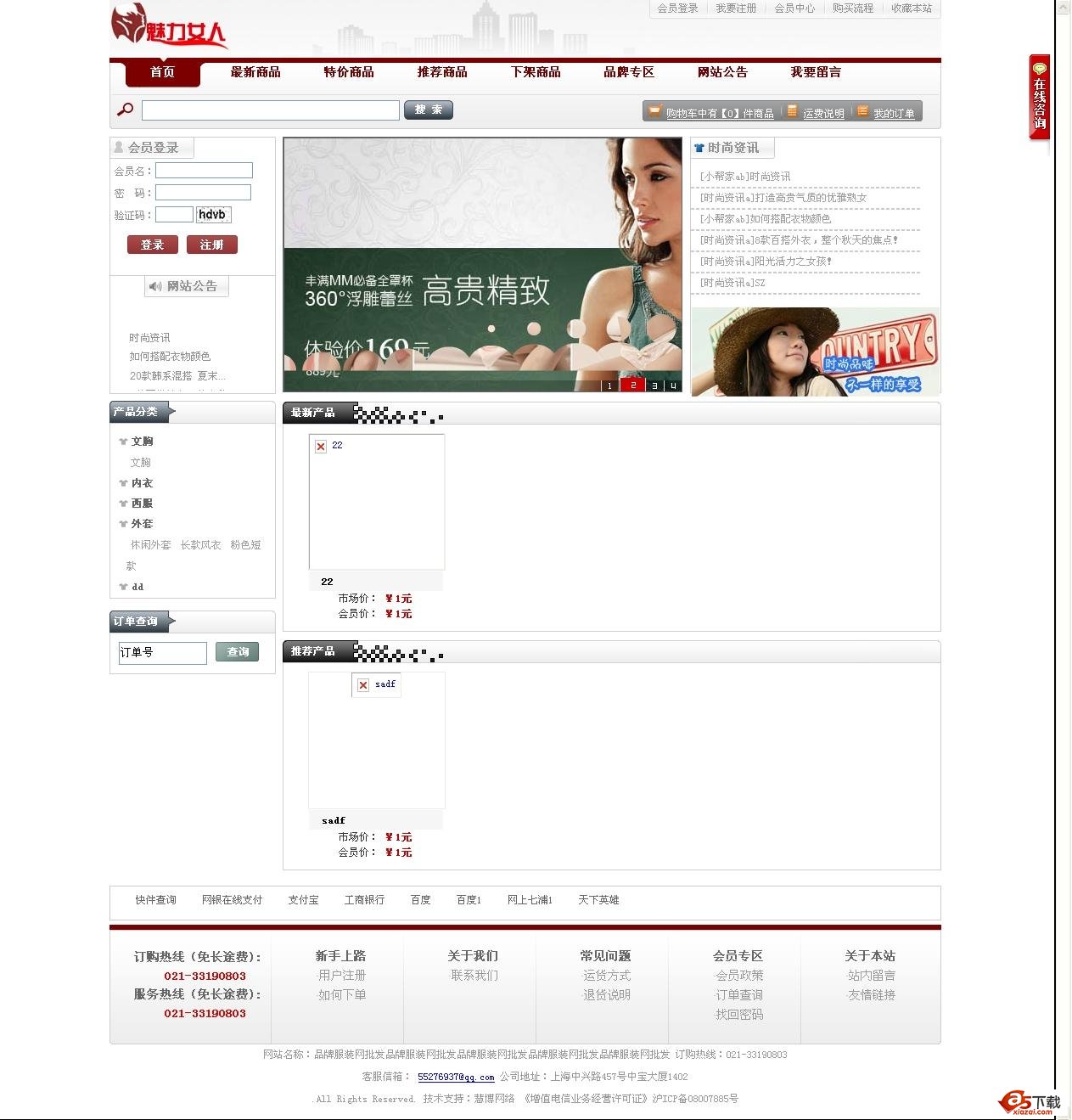The width and height of the screenshot is (1072, 1120).
Task: Select banner slide number 3
Action: [x=654, y=386]
